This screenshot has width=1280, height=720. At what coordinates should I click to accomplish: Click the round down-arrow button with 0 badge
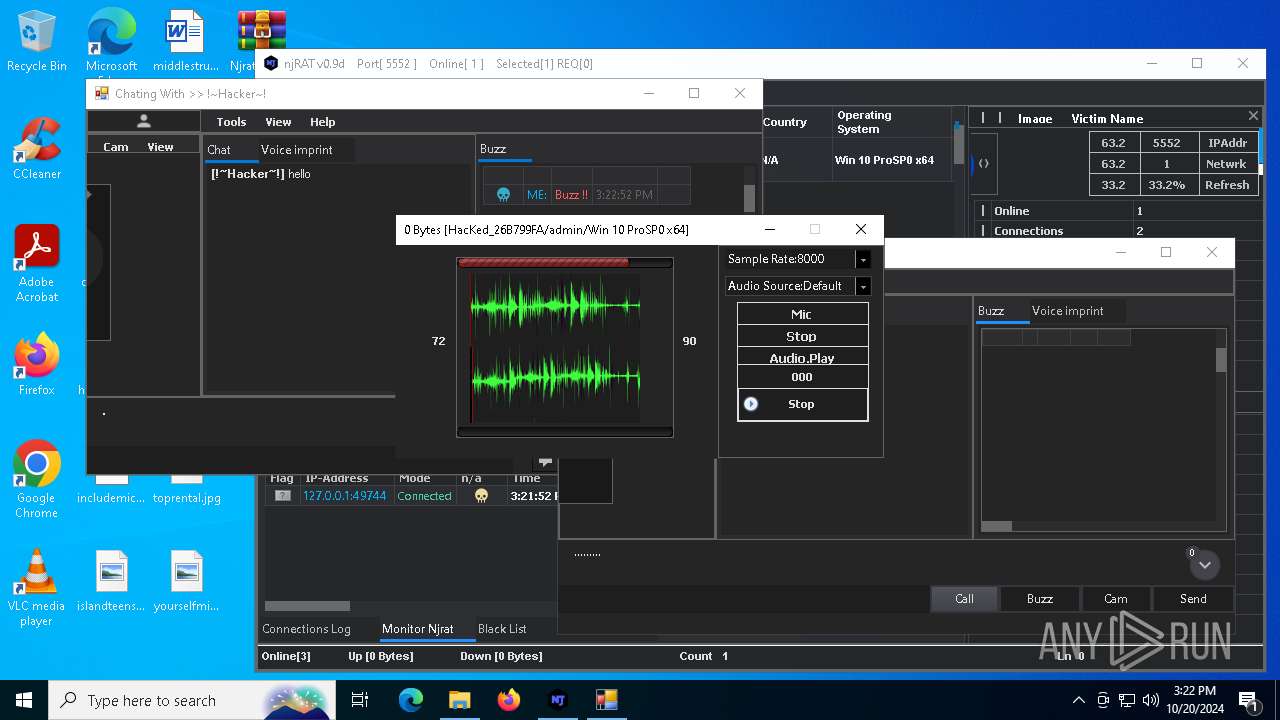click(1205, 565)
